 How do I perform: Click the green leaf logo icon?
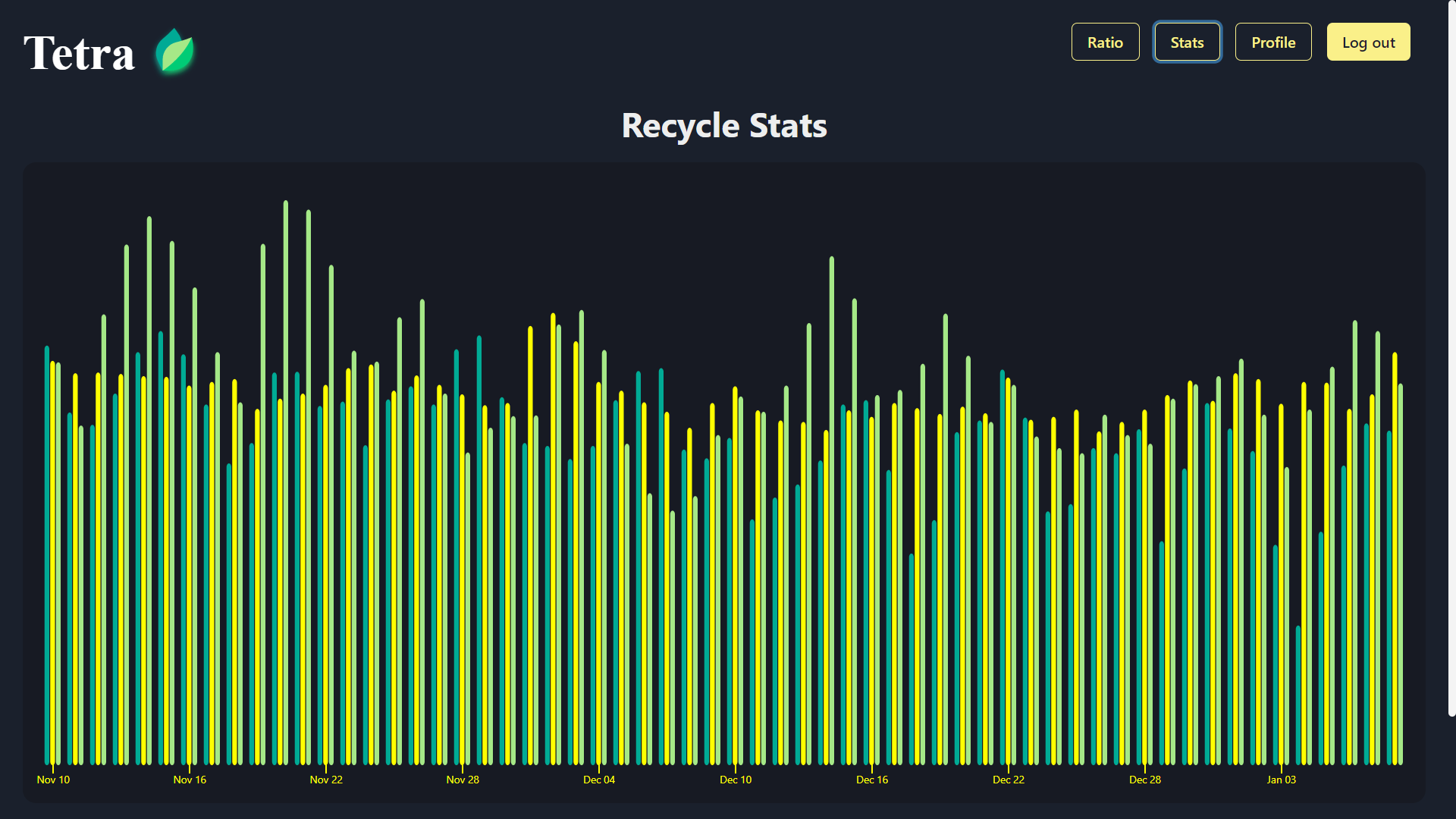point(175,52)
